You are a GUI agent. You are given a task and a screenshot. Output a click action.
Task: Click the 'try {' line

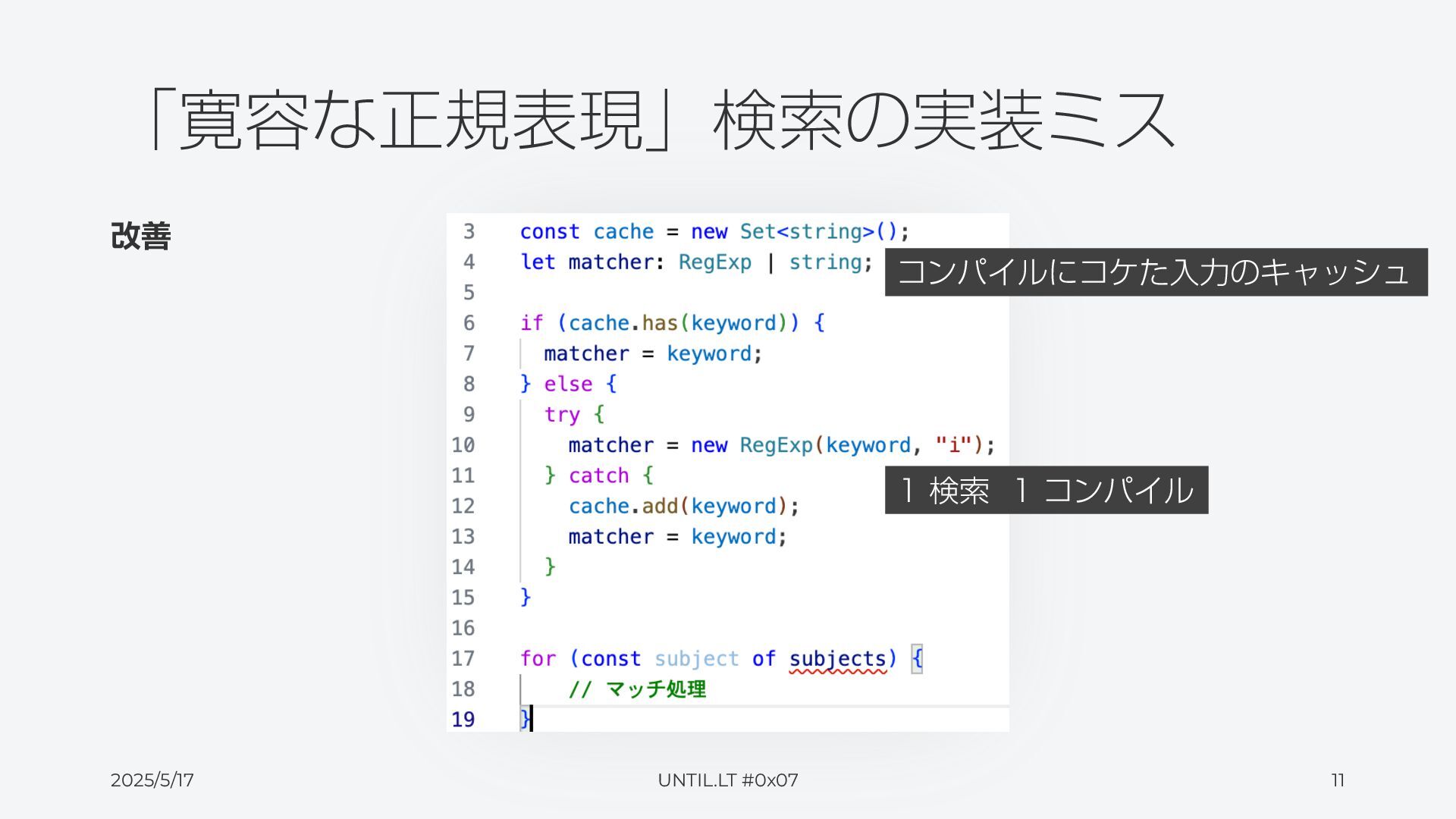coord(574,414)
